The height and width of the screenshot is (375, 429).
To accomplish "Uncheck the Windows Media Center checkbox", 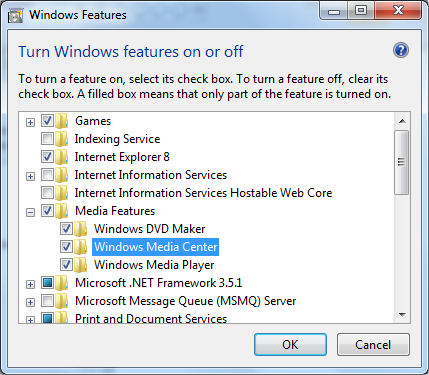I will [x=66, y=247].
